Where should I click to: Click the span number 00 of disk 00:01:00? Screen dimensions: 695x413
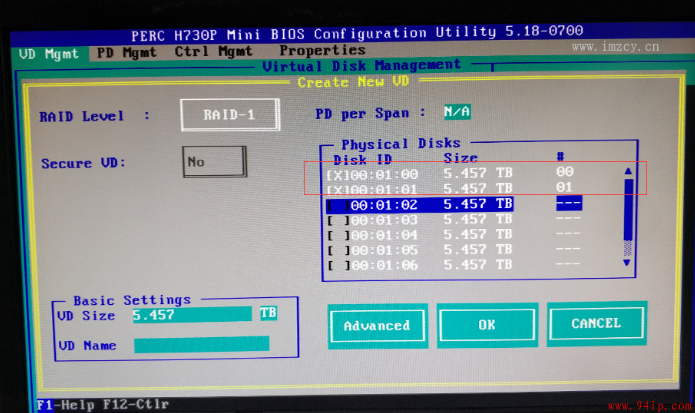pyautogui.click(x=565, y=171)
